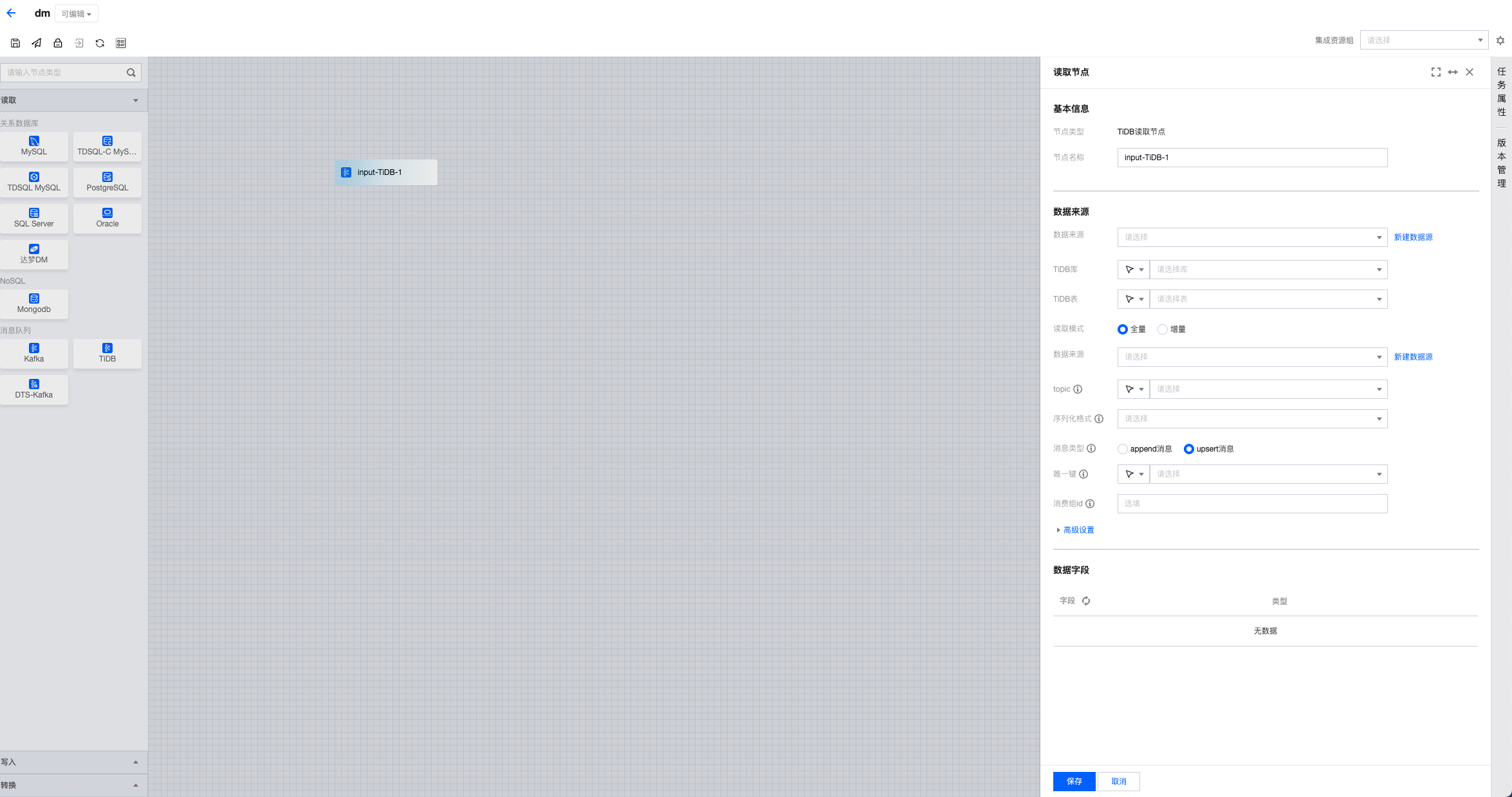1512x797 pixels.
Task: Open the 任务属性 side tab
Action: pos(1502,91)
